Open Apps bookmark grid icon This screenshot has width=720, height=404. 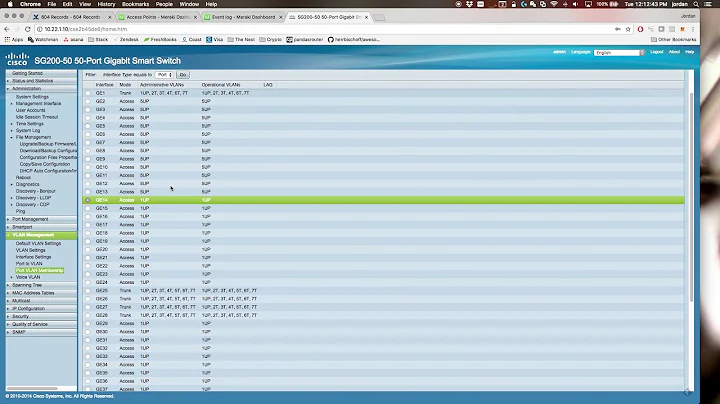coord(7,39)
